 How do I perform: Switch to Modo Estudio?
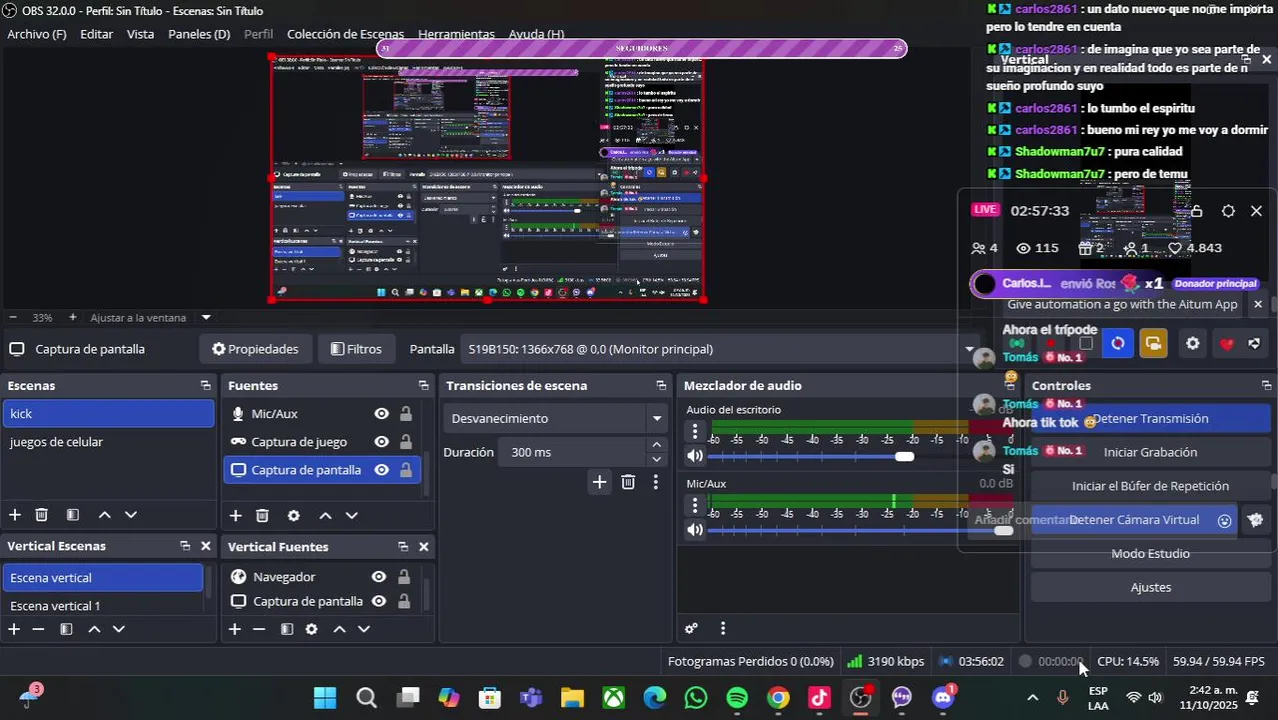click(1150, 553)
